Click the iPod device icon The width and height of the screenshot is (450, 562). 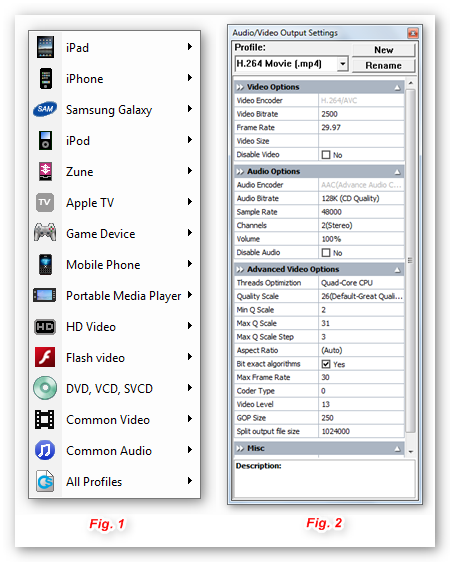pos(46,140)
